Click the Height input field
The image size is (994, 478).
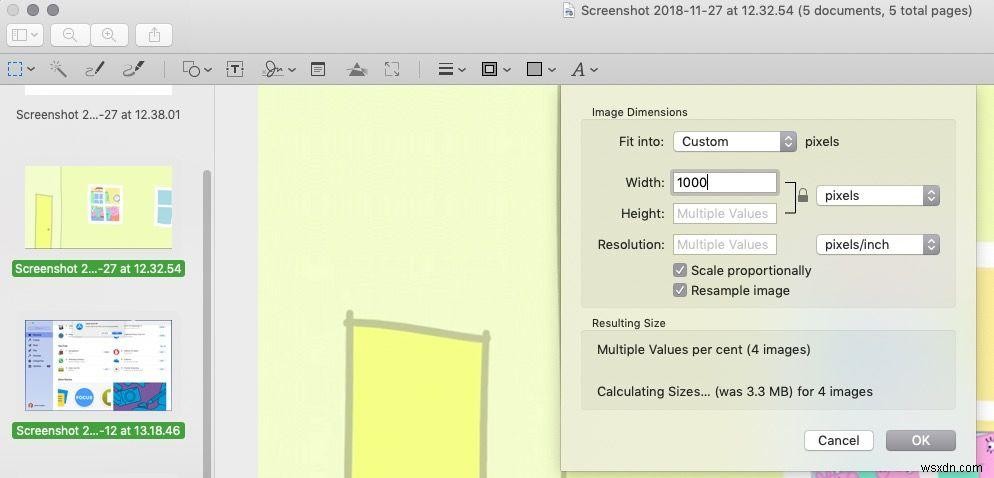pyautogui.click(x=725, y=214)
